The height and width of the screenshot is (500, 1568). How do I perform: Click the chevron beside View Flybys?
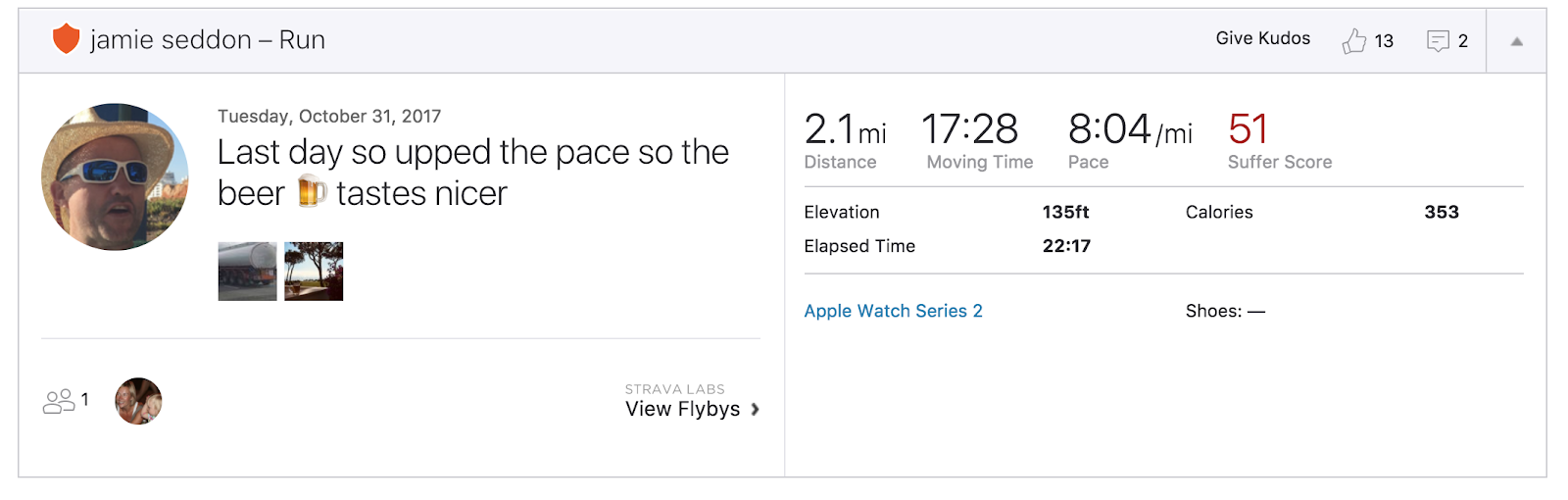(755, 410)
